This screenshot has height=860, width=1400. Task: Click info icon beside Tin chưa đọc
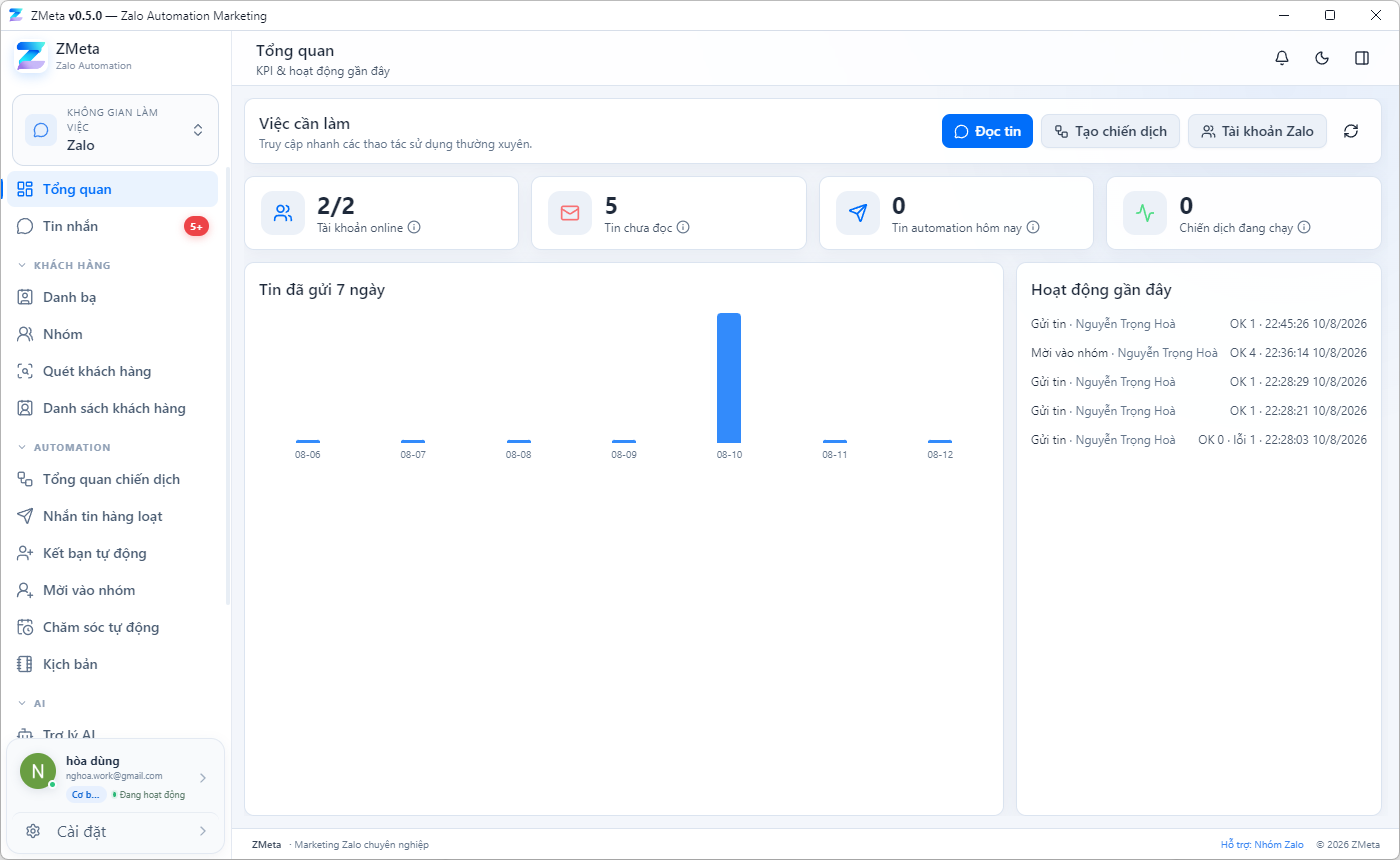683,228
